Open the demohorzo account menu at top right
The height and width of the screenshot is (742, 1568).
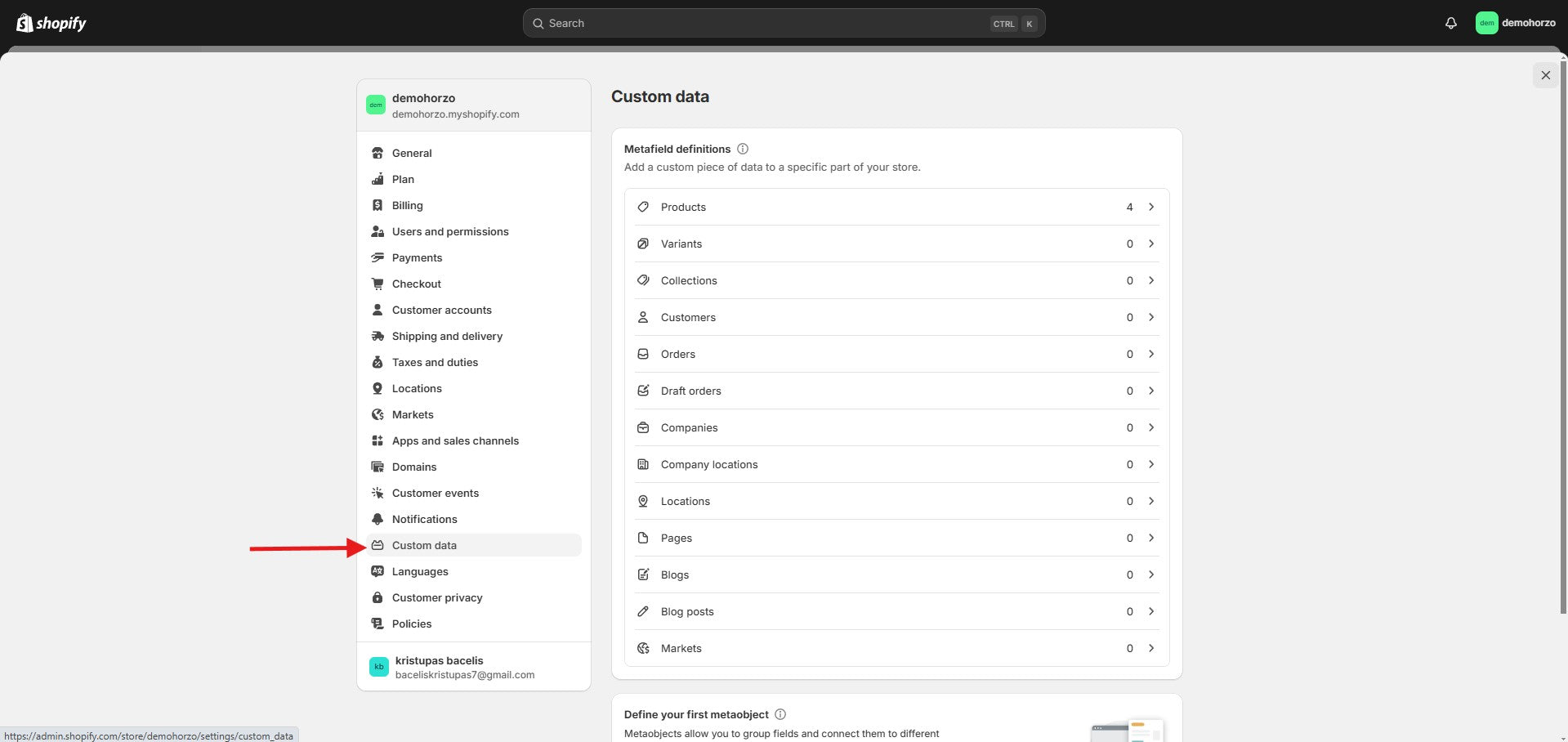point(1515,23)
